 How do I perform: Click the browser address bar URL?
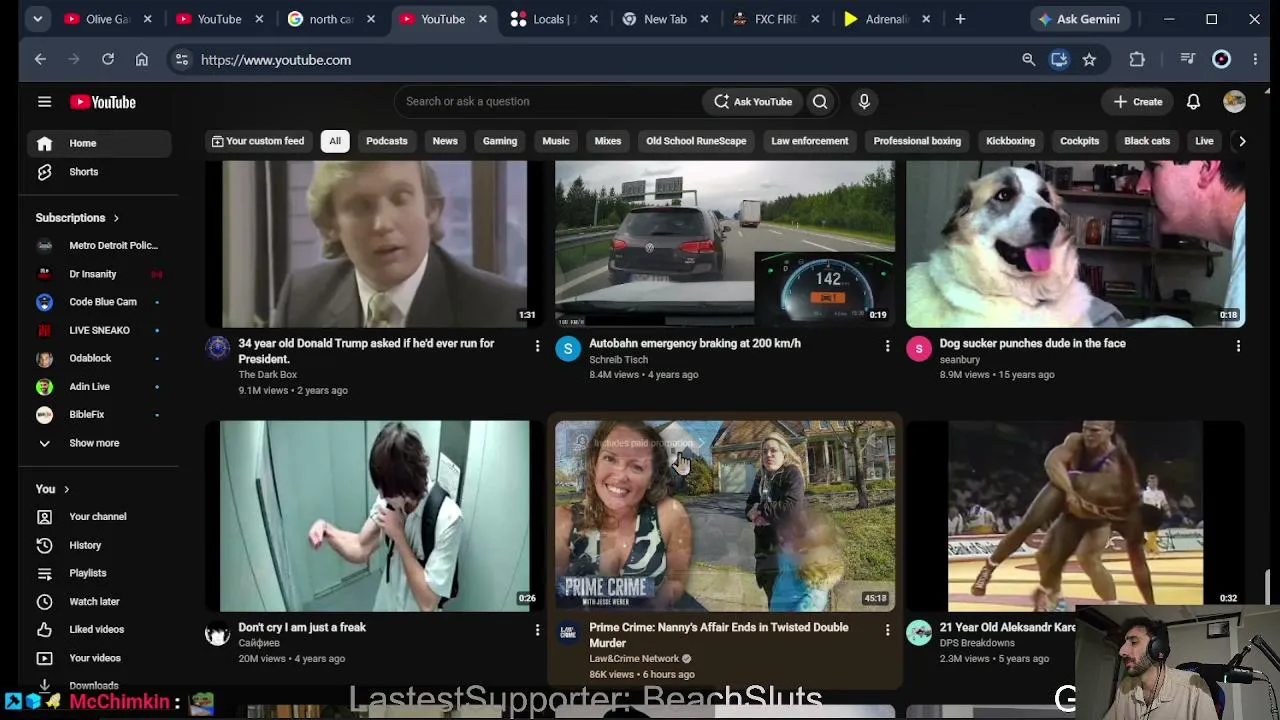click(x=276, y=60)
